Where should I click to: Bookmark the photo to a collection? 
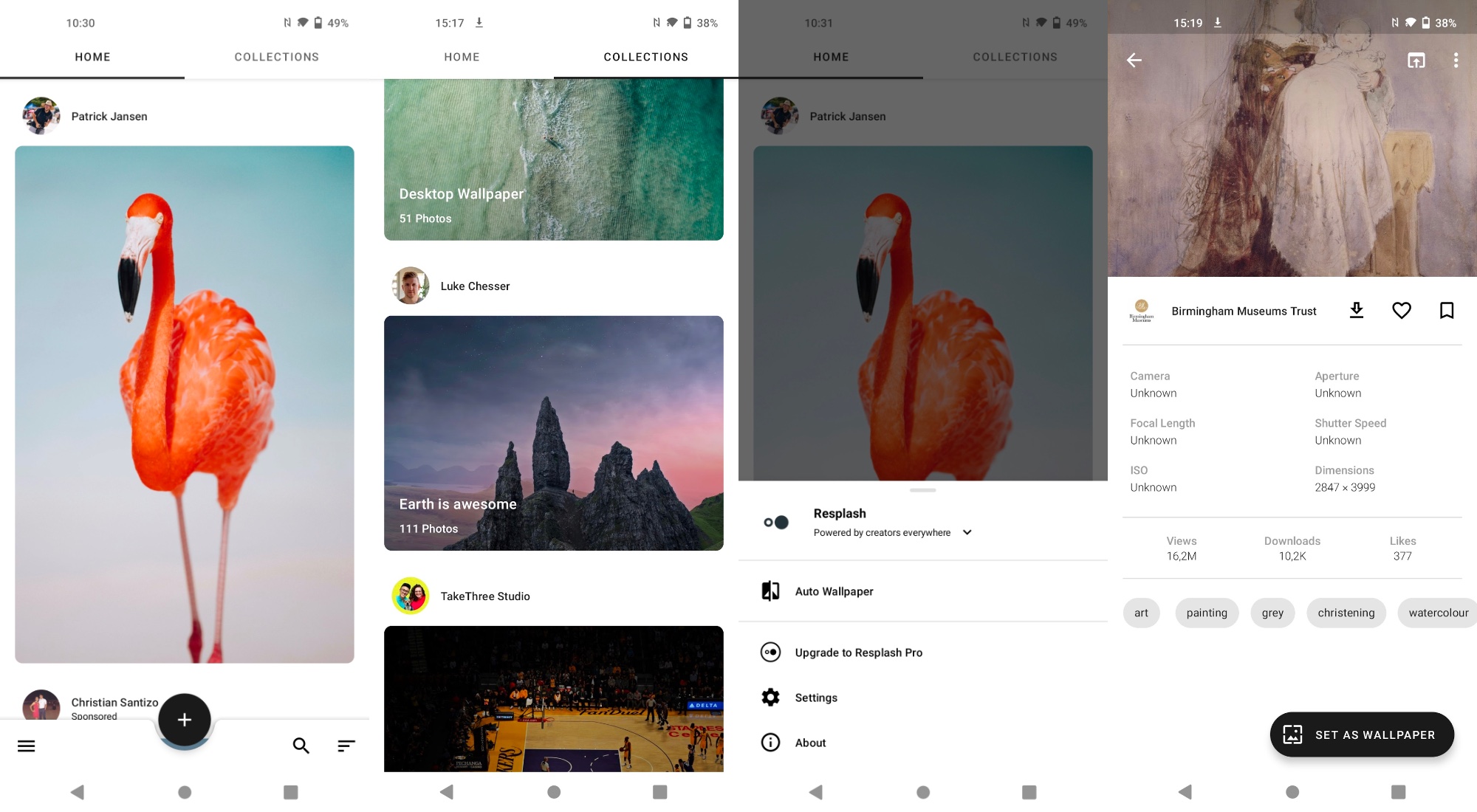(x=1446, y=311)
